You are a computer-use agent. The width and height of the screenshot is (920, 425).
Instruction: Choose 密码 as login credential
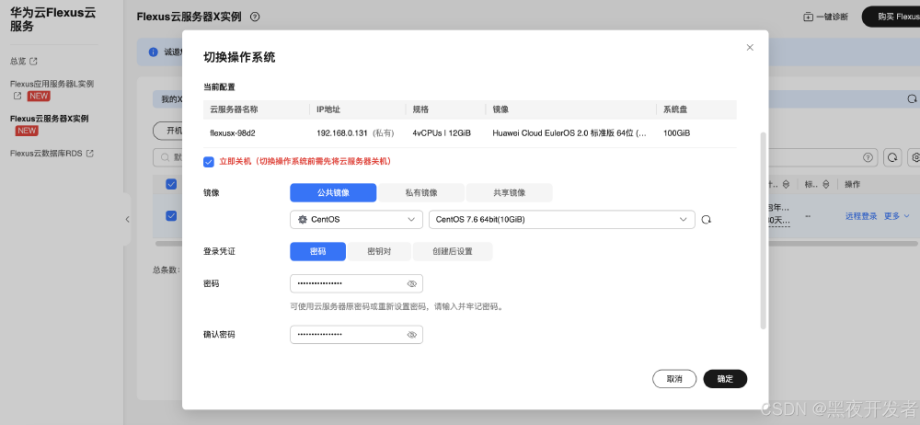tap(318, 251)
